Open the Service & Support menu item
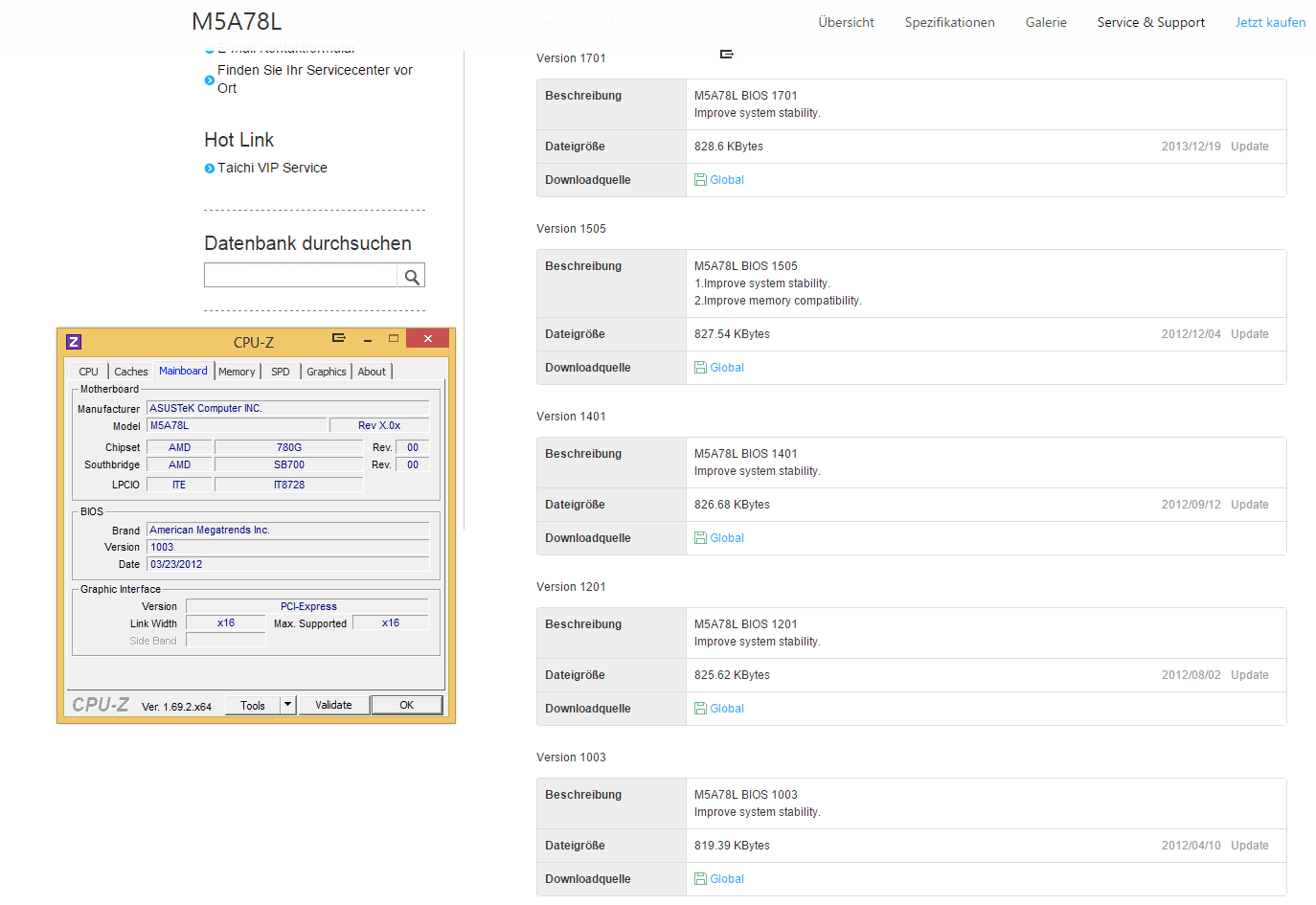The width and height of the screenshot is (1316, 905). (x=1150, y=22)
